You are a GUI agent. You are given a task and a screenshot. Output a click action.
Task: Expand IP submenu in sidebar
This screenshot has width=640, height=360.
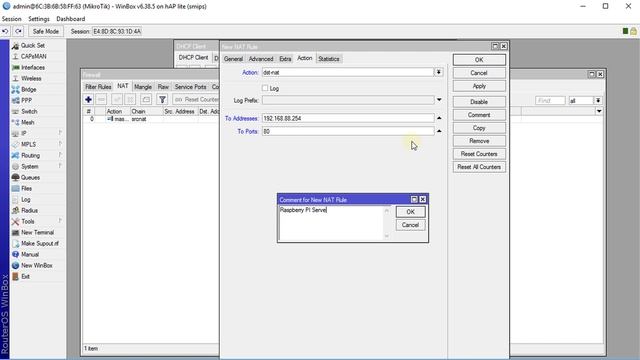[x=37, y=133]
